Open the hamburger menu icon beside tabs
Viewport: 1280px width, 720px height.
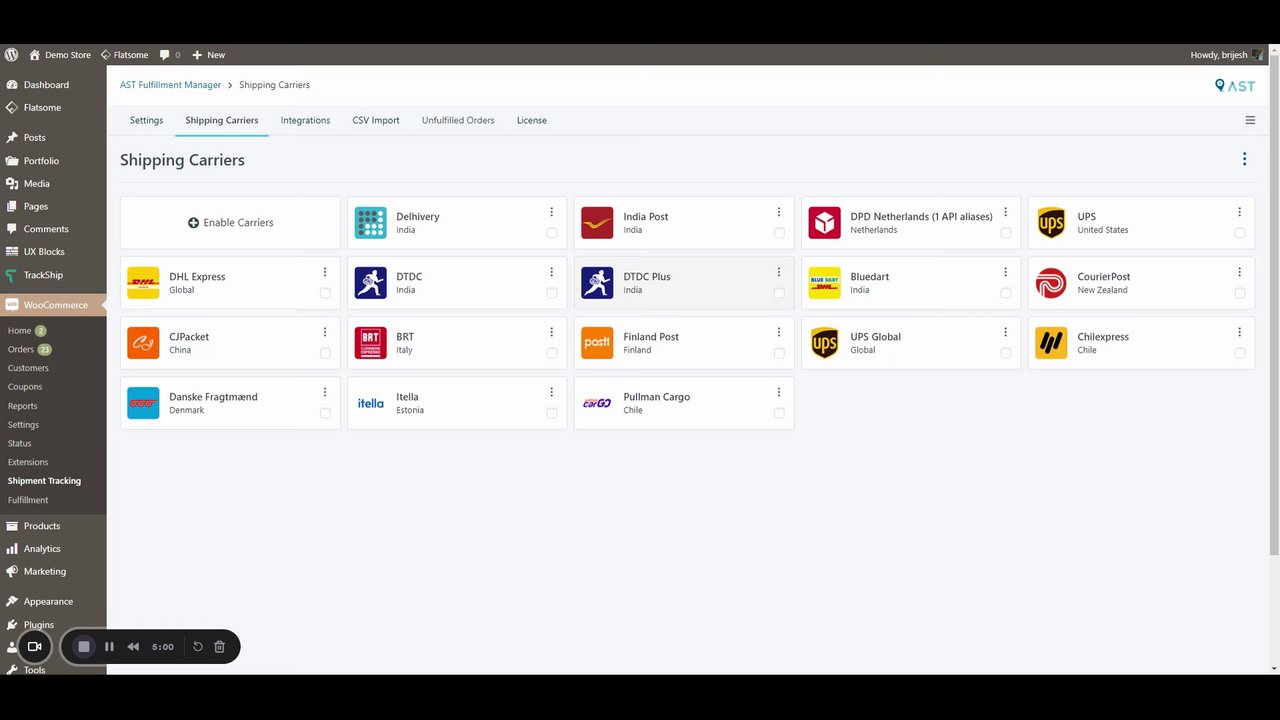coord(1250,120)
